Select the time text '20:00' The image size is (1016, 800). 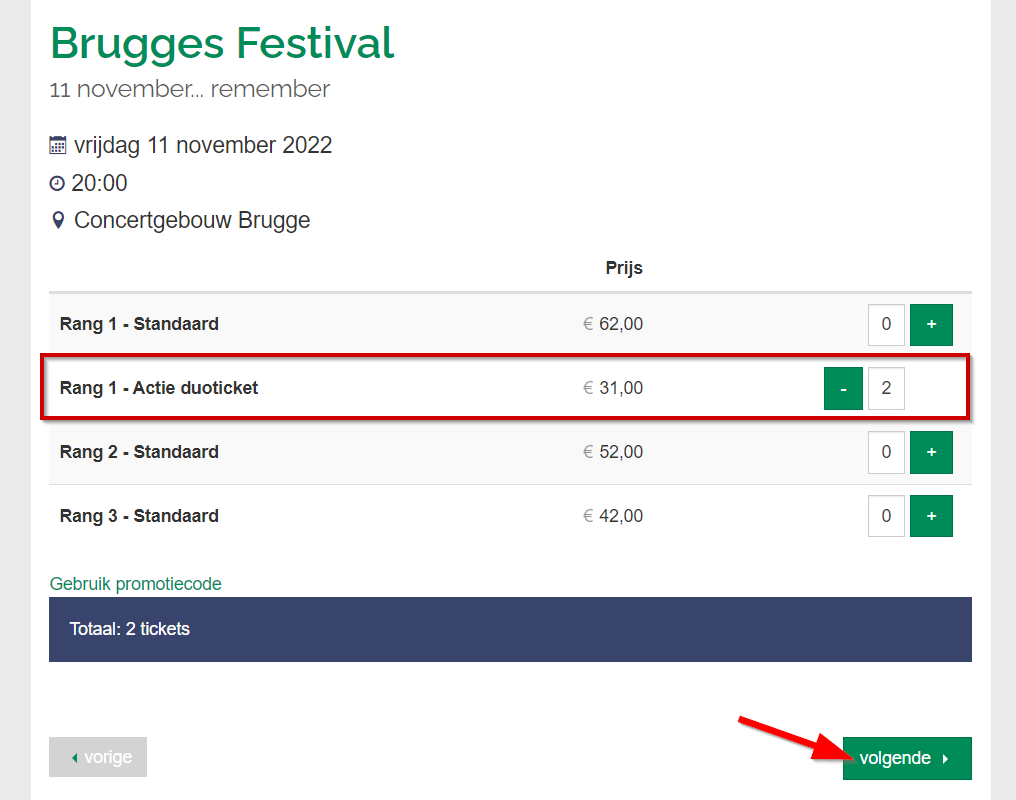[99, 183]
